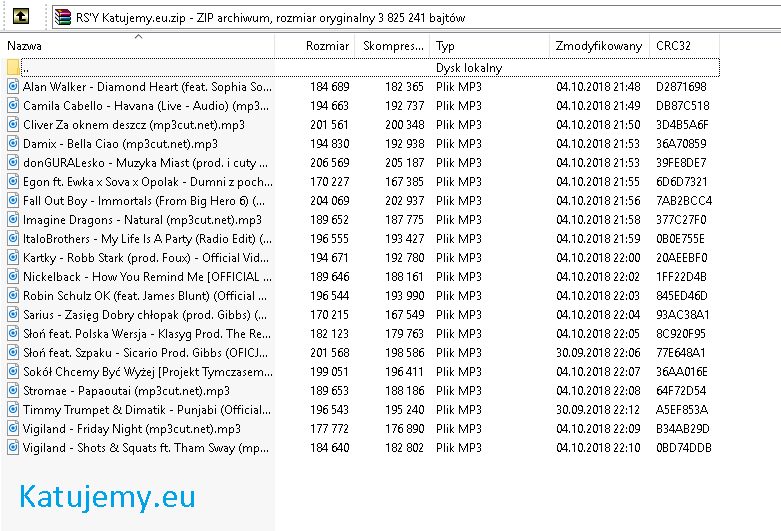
Task: Sort by the Zmodyfikowany column header
Action: pyautogui.click(x=599, y=46)
